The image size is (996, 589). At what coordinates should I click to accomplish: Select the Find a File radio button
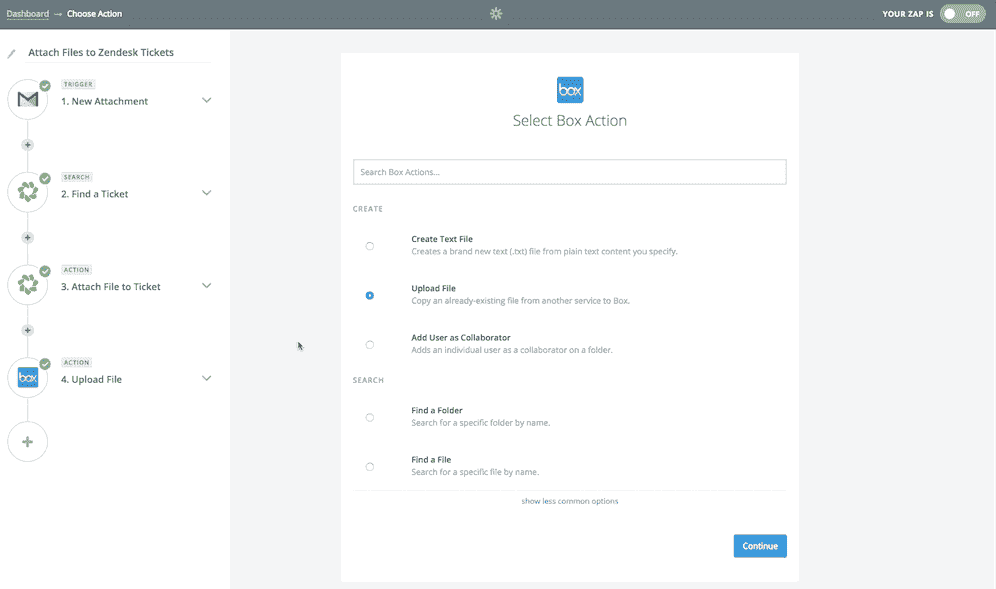coord(370,467)
